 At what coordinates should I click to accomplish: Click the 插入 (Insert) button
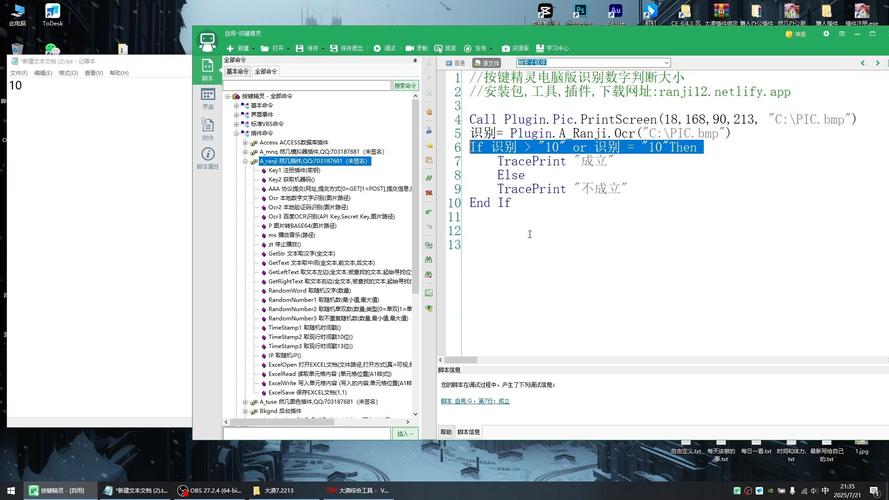(x=405, y=434)
